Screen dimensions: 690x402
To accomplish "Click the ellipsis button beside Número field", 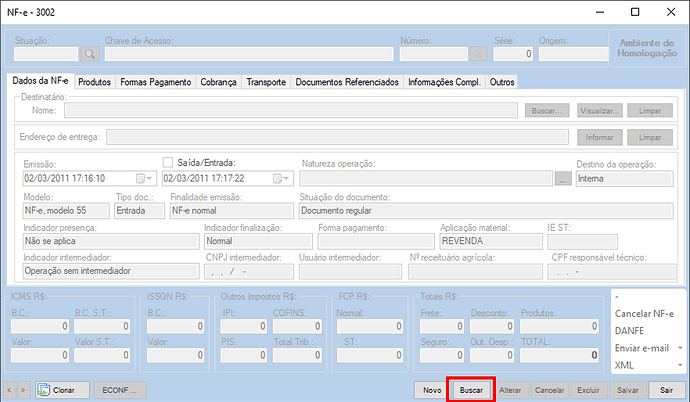I will [x=478, y=54].
